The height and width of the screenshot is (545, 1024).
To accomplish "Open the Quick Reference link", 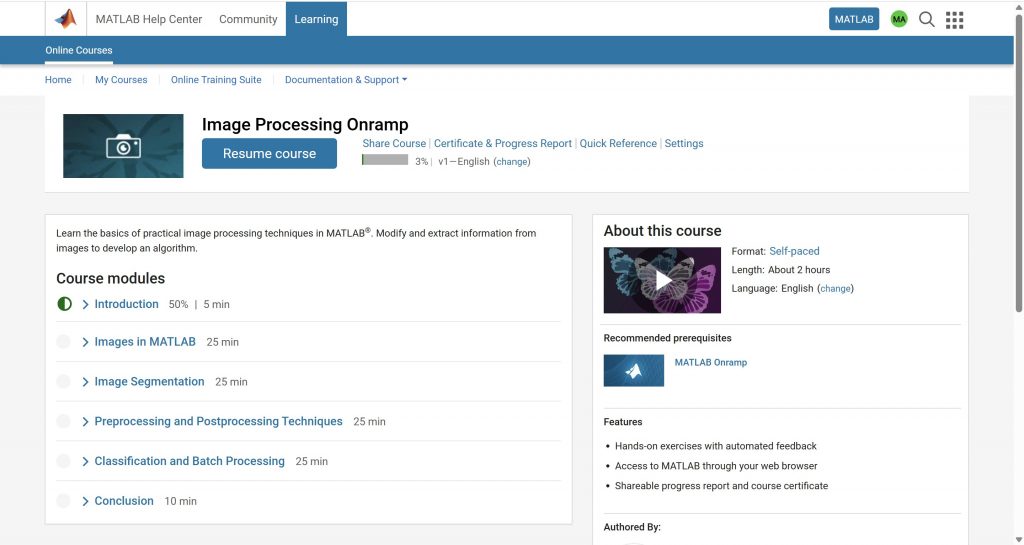I will (x=618, y=143).
